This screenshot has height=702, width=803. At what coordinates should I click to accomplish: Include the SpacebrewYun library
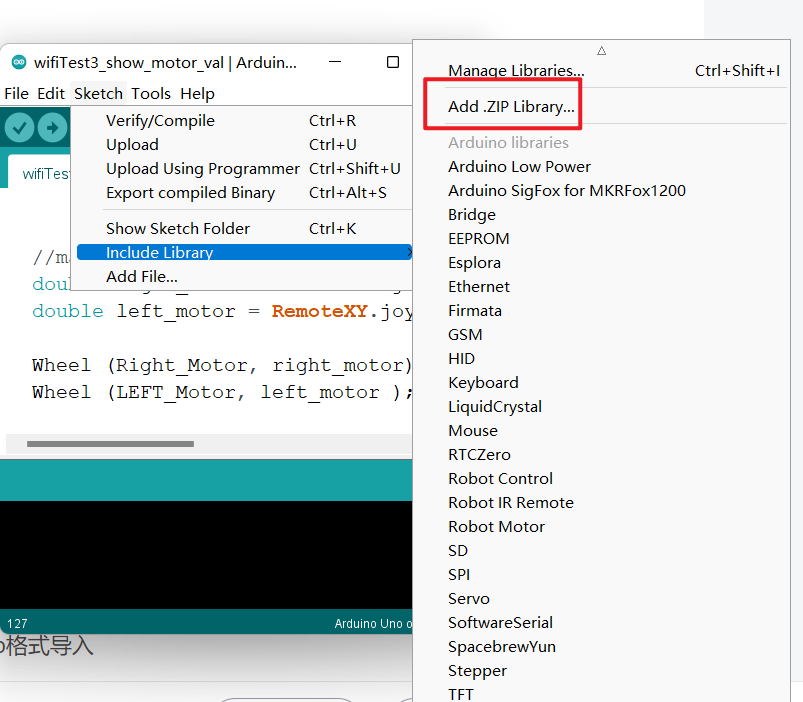(602, 647)
